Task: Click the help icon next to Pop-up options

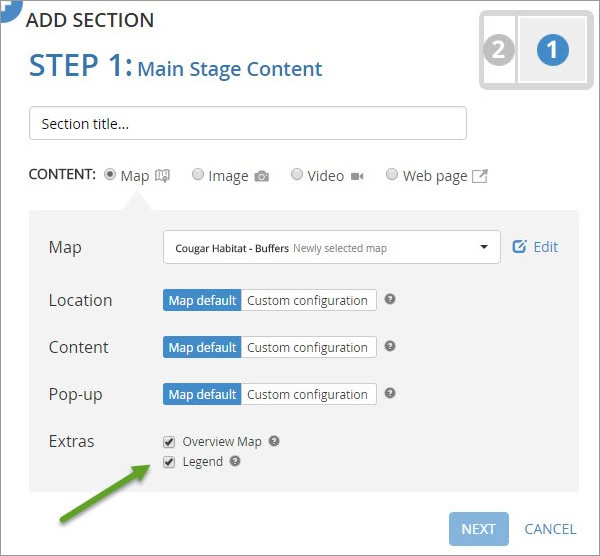Action: (x=390, y=393)
